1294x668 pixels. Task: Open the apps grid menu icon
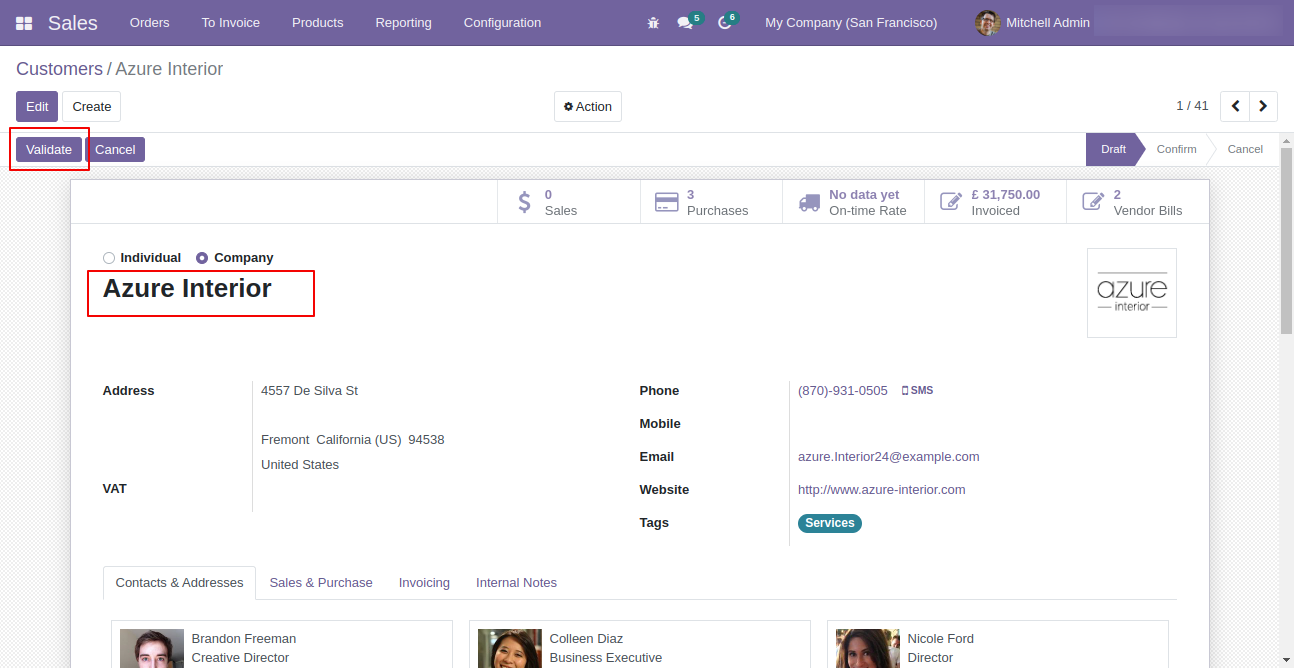pyautogui.click(x=24, y=23)
